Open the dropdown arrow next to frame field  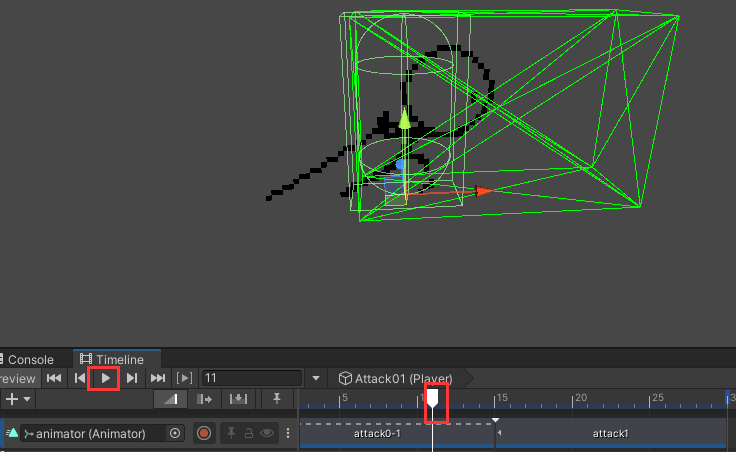click(316, 378)
